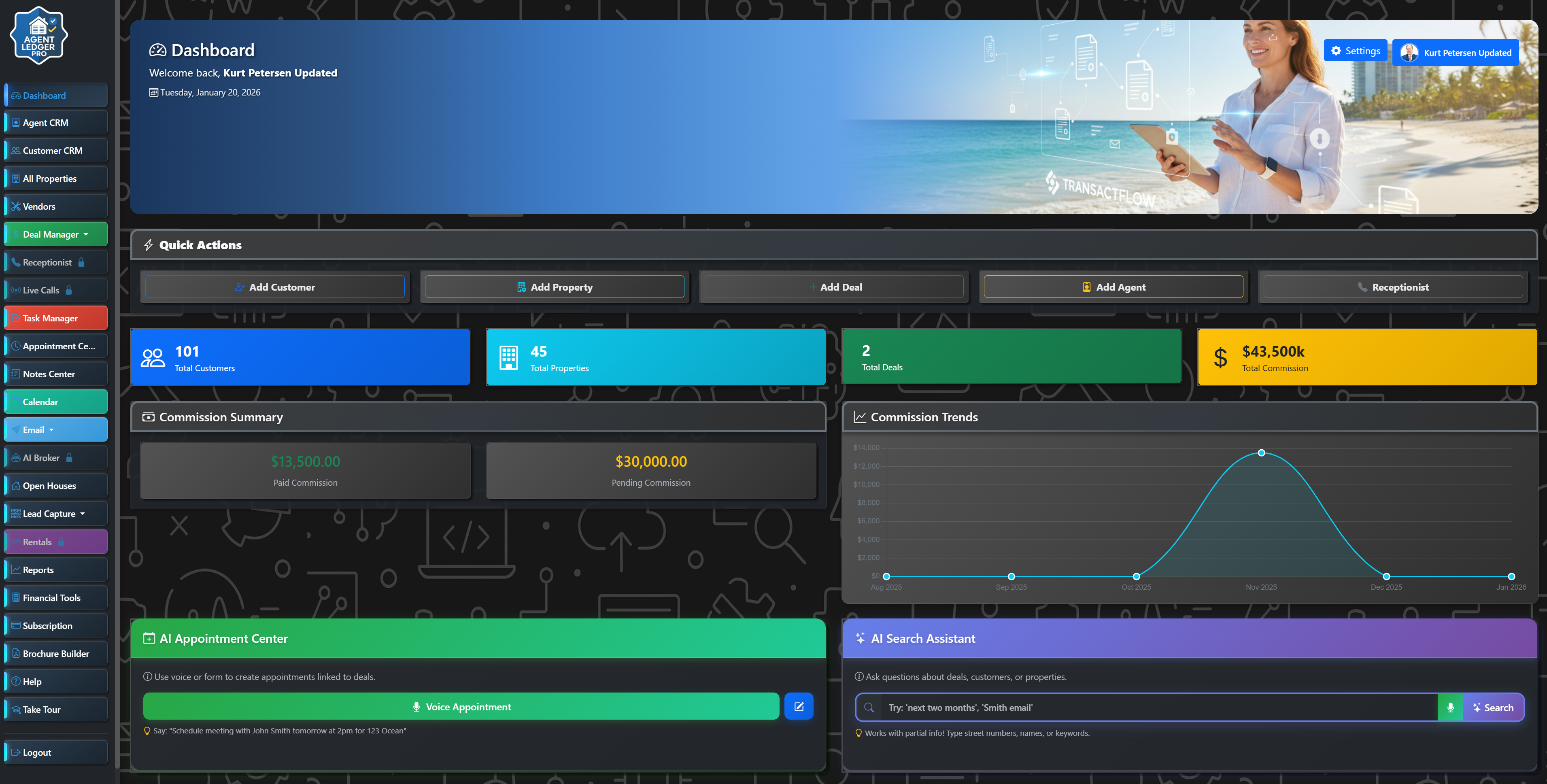Click the pencil edit icon beside Voice Appointment
Screen dimensions: 1547x784
click(798, 706)
